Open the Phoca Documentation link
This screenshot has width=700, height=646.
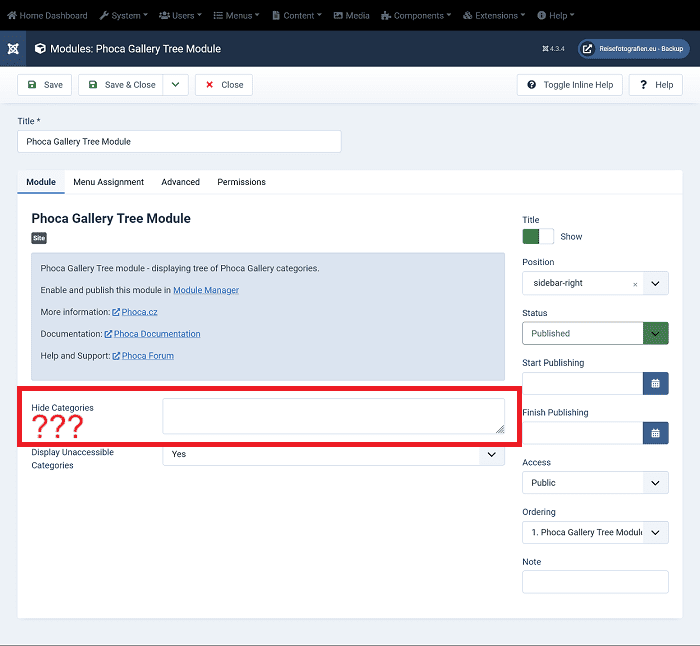157,334
